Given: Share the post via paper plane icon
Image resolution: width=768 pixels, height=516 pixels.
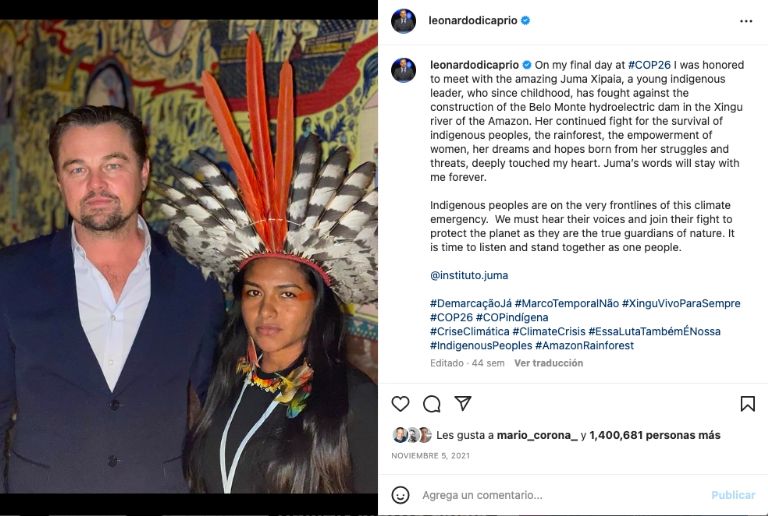Looking at the screenshot, I should (463, 403).
